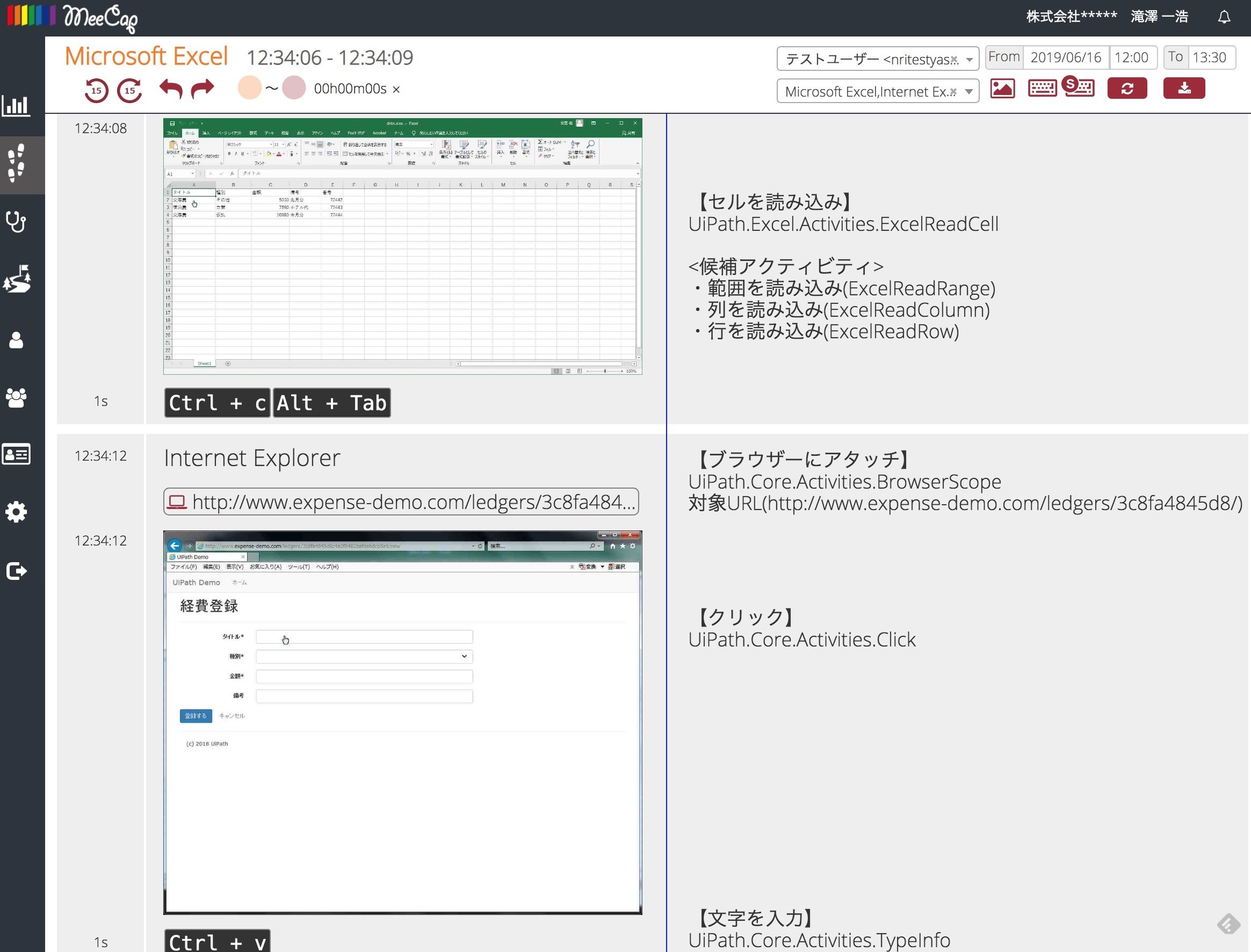Click the pink range end circle
Viewport: 1251px width, 952px height.
click(294, 88)
